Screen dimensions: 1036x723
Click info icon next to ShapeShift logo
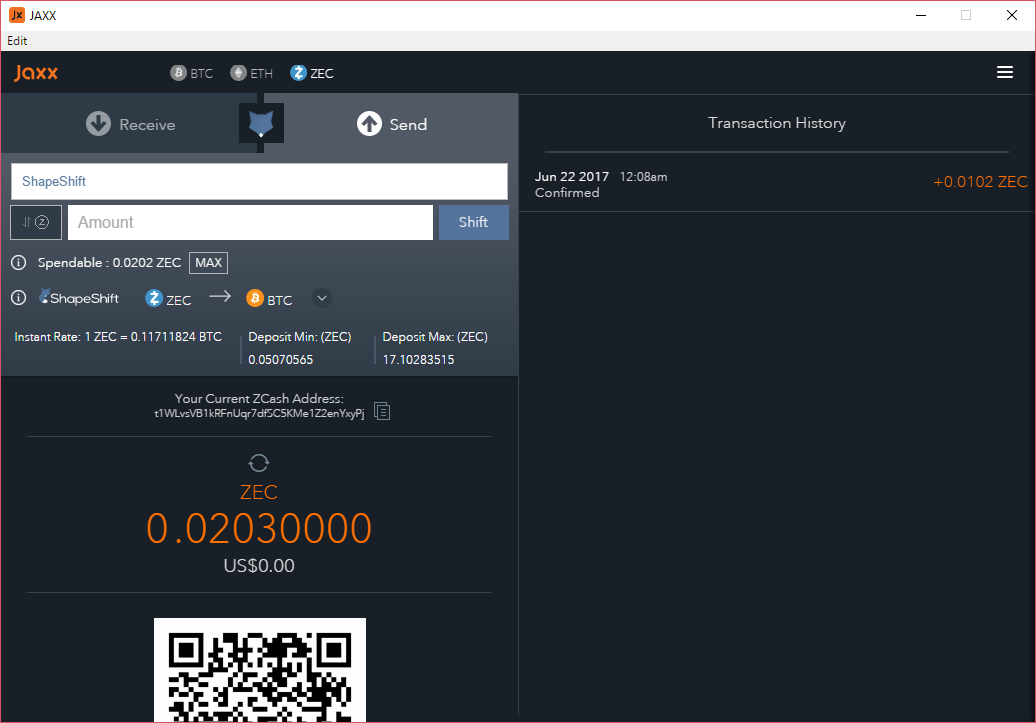18,297
